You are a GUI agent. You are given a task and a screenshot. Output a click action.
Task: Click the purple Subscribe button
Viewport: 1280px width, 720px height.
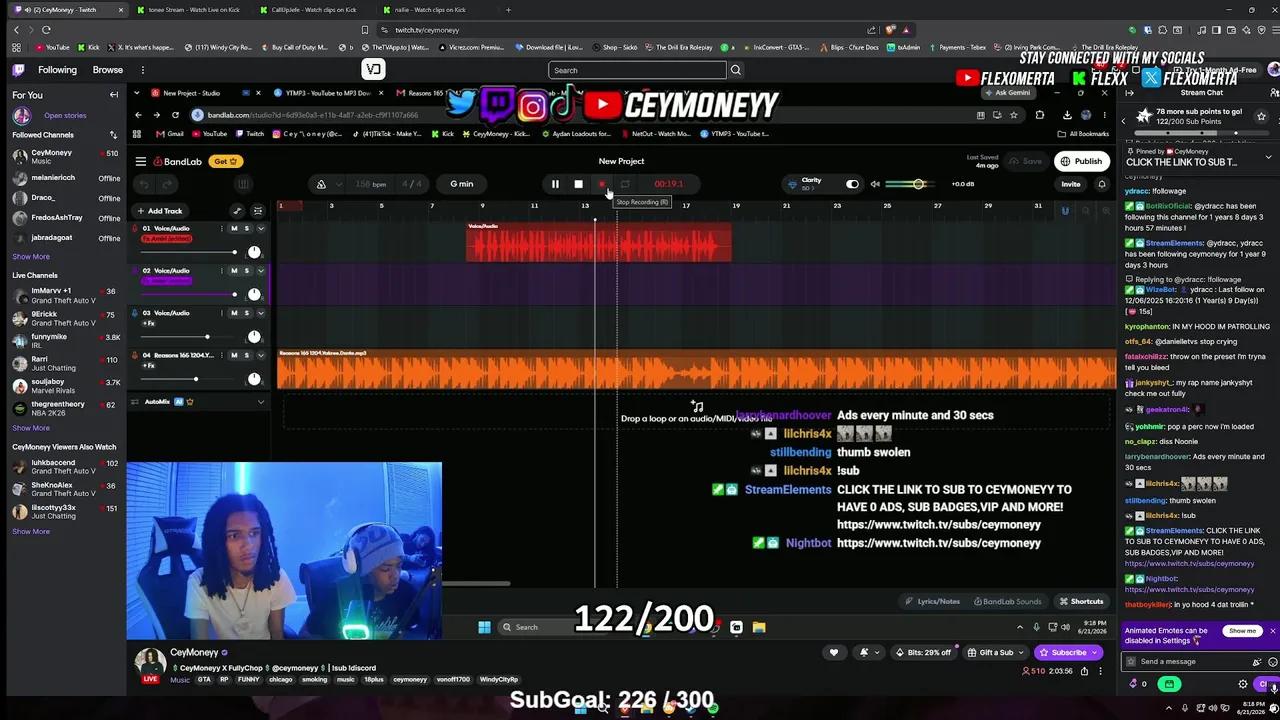[1068, 653]
